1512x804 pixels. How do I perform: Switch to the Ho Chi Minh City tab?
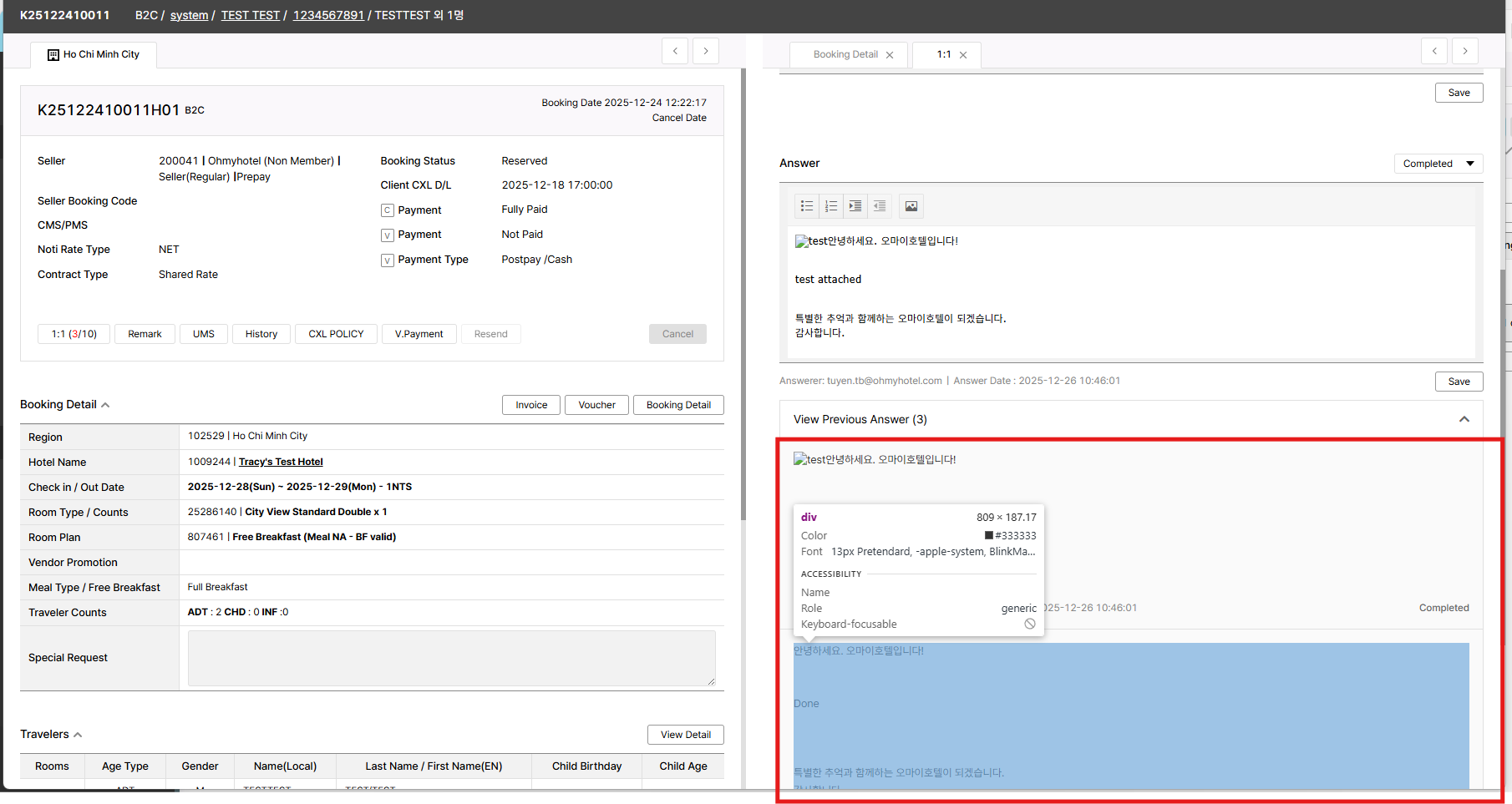[x=94, y=55]
